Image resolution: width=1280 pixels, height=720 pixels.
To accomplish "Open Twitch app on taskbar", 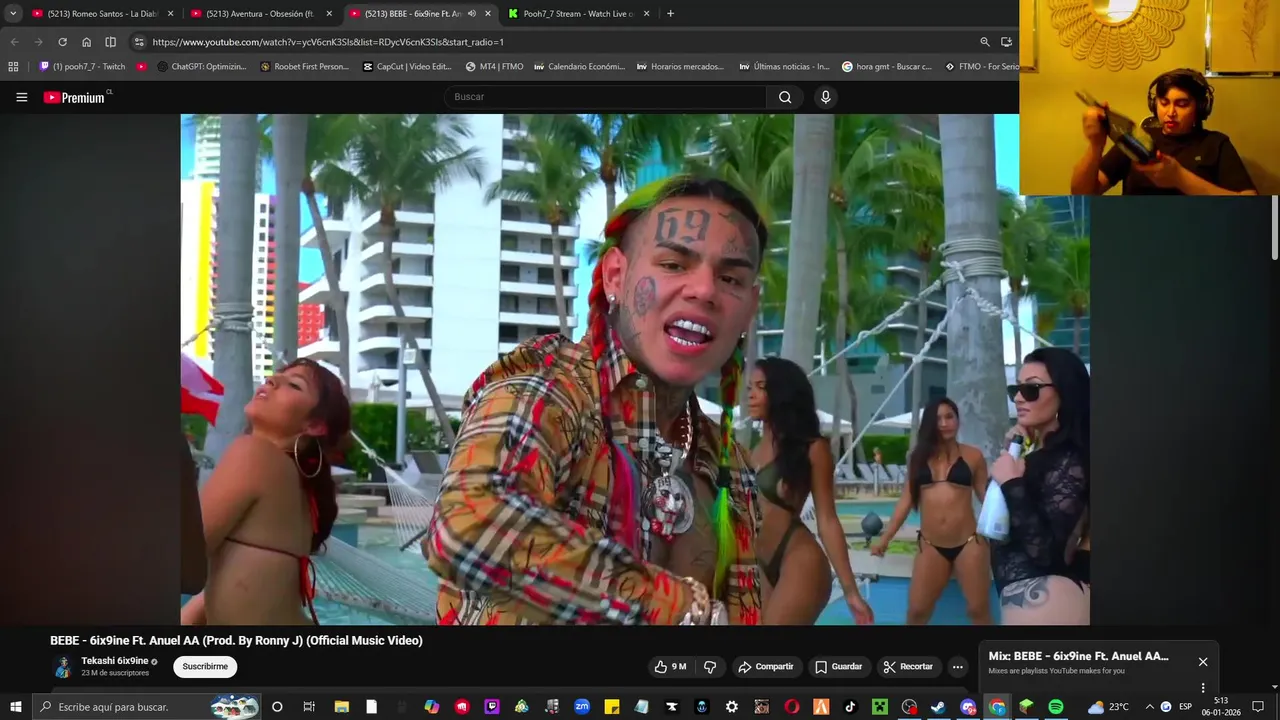I will (x=492, y=707).
